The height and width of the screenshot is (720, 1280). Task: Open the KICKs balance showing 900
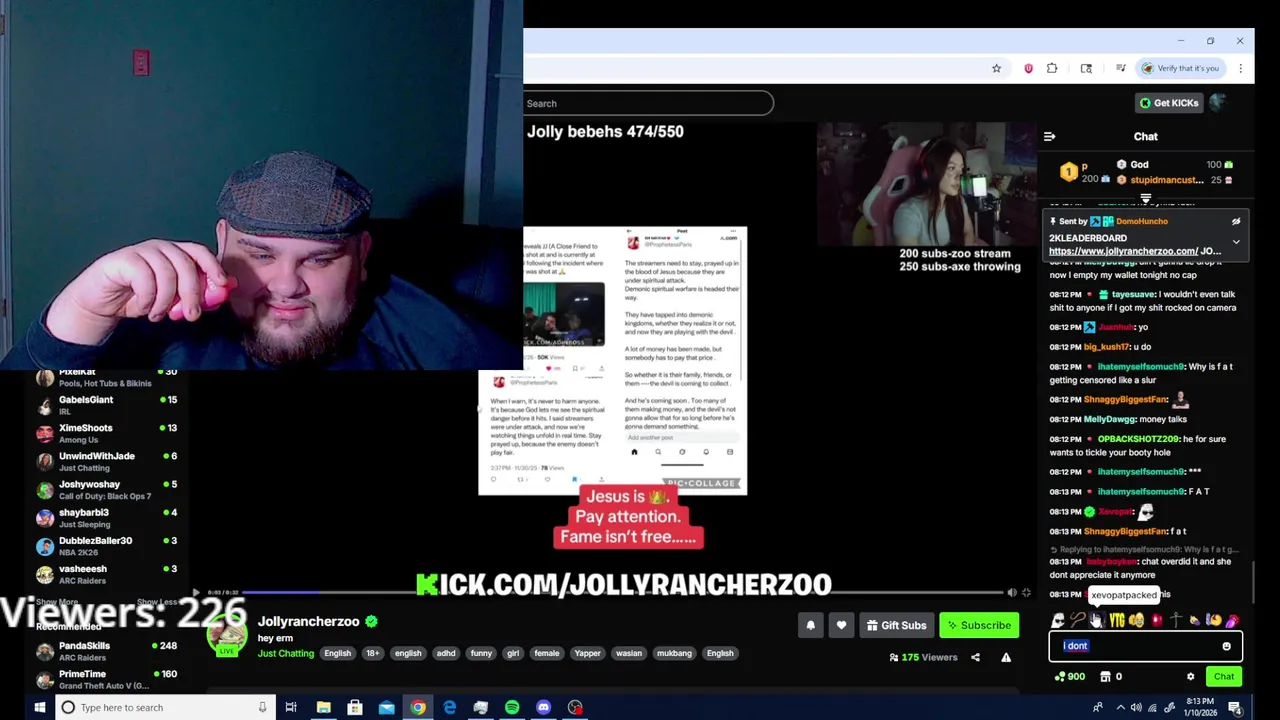click(x=1069, y=677)
